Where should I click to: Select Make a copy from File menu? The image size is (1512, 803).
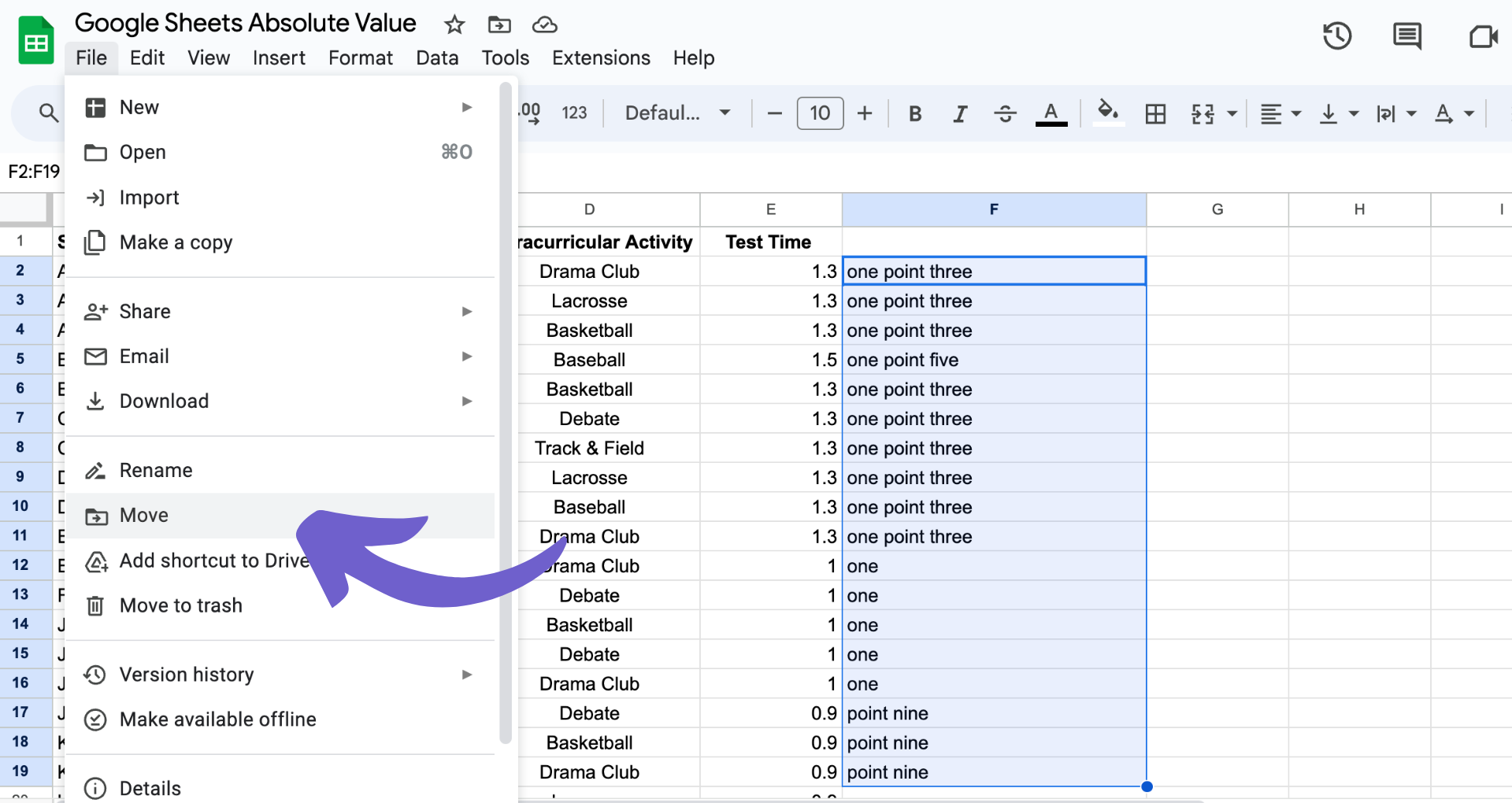pos(176,242)
